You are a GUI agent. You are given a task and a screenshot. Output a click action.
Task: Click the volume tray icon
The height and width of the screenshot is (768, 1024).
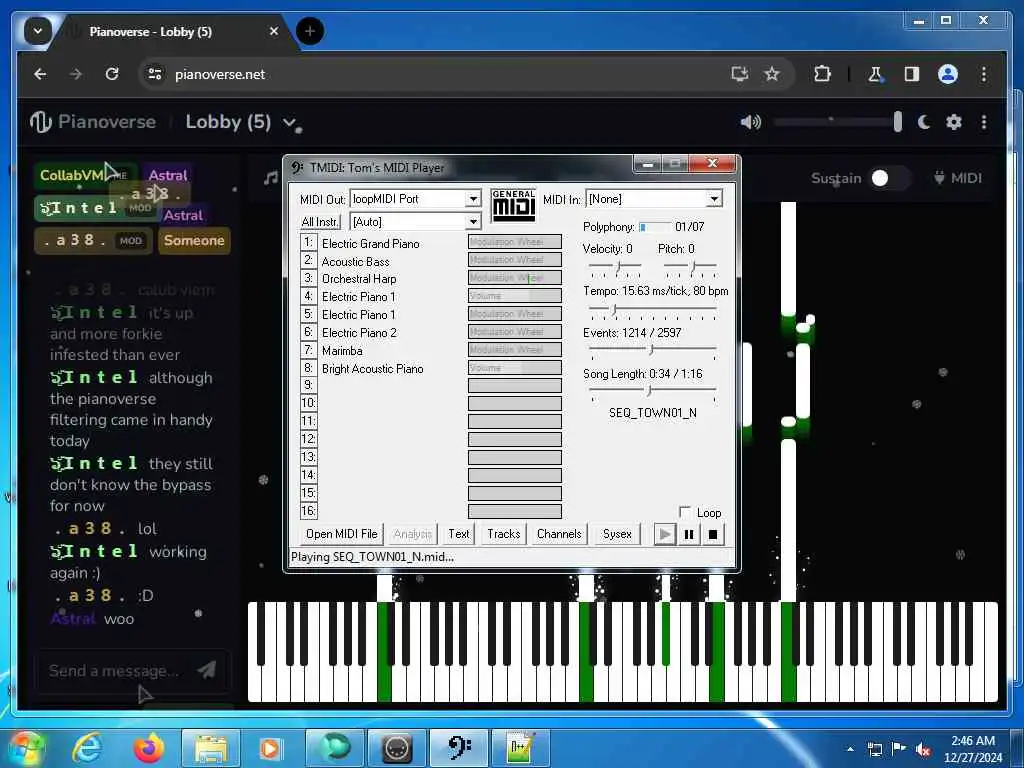[923, 750]
